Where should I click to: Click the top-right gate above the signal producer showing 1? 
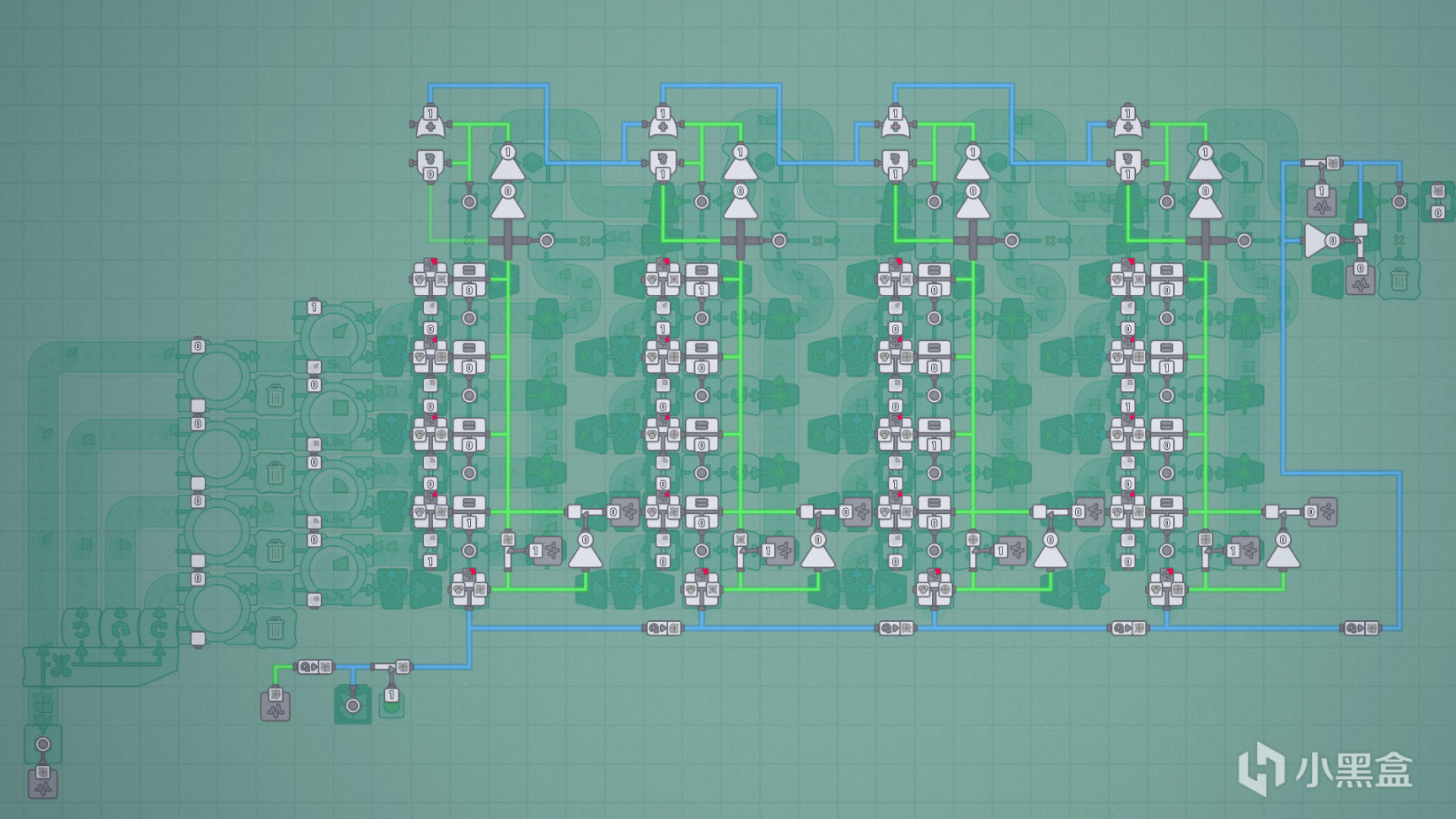point(1321,163)
